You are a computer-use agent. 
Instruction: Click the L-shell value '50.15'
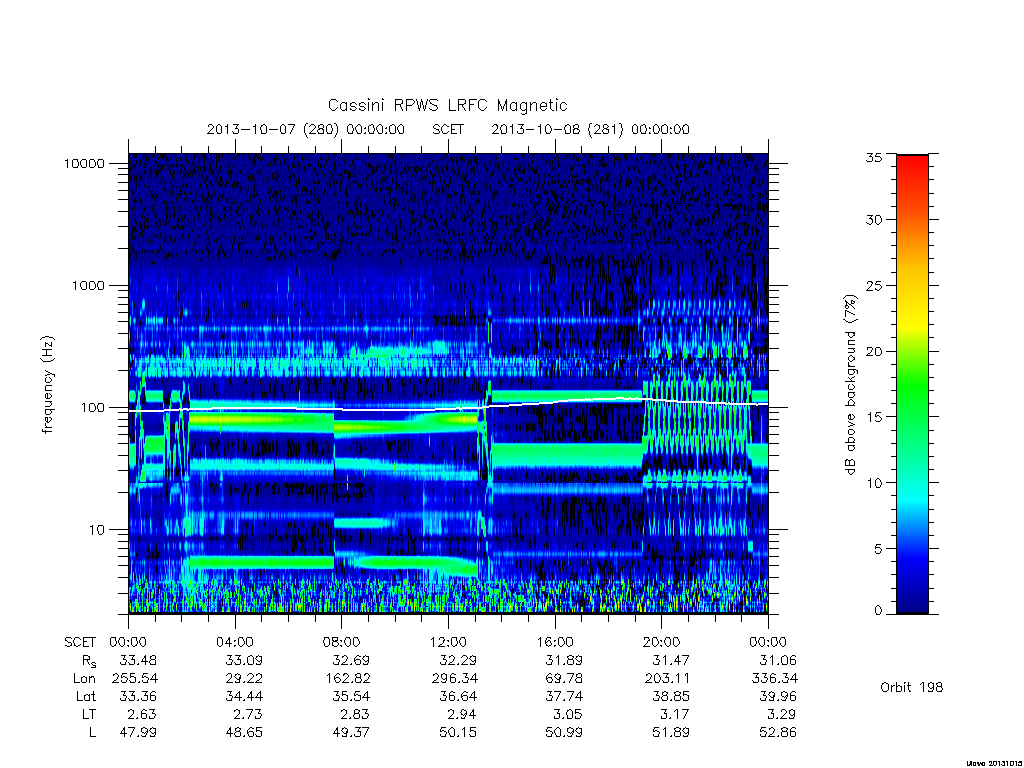[x=458, y=733]
